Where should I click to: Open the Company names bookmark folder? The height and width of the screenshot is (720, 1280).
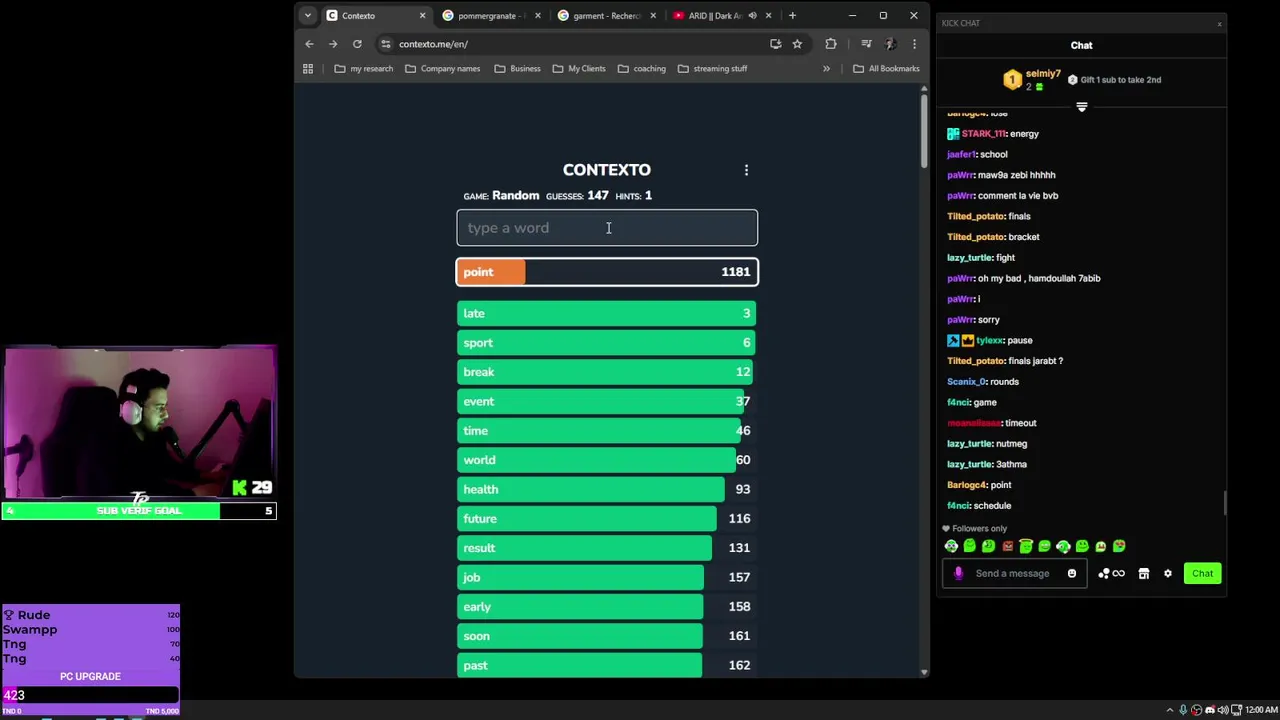(443, 68)
